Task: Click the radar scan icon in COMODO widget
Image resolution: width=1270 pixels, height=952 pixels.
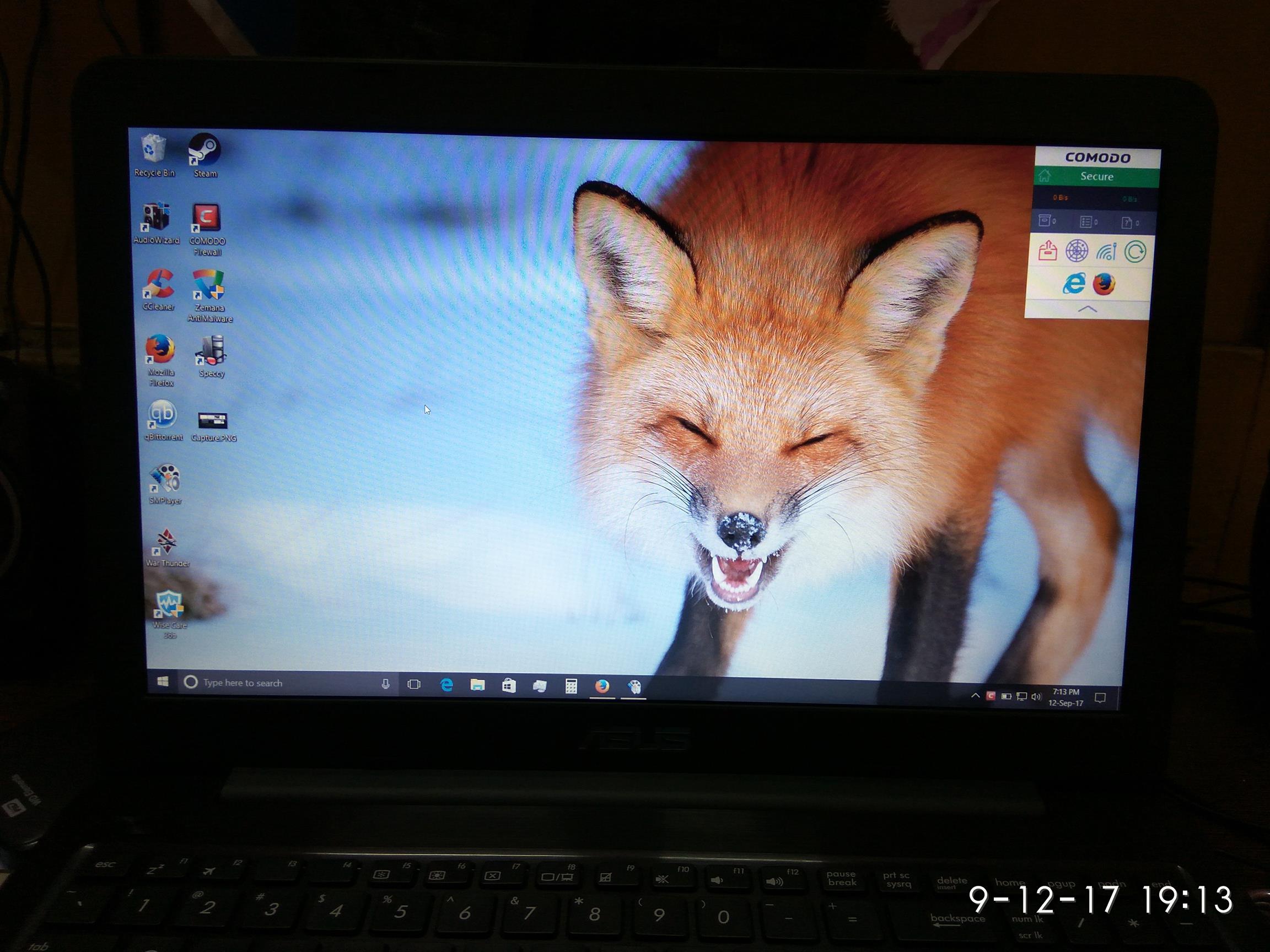Action: point(1077,251)
